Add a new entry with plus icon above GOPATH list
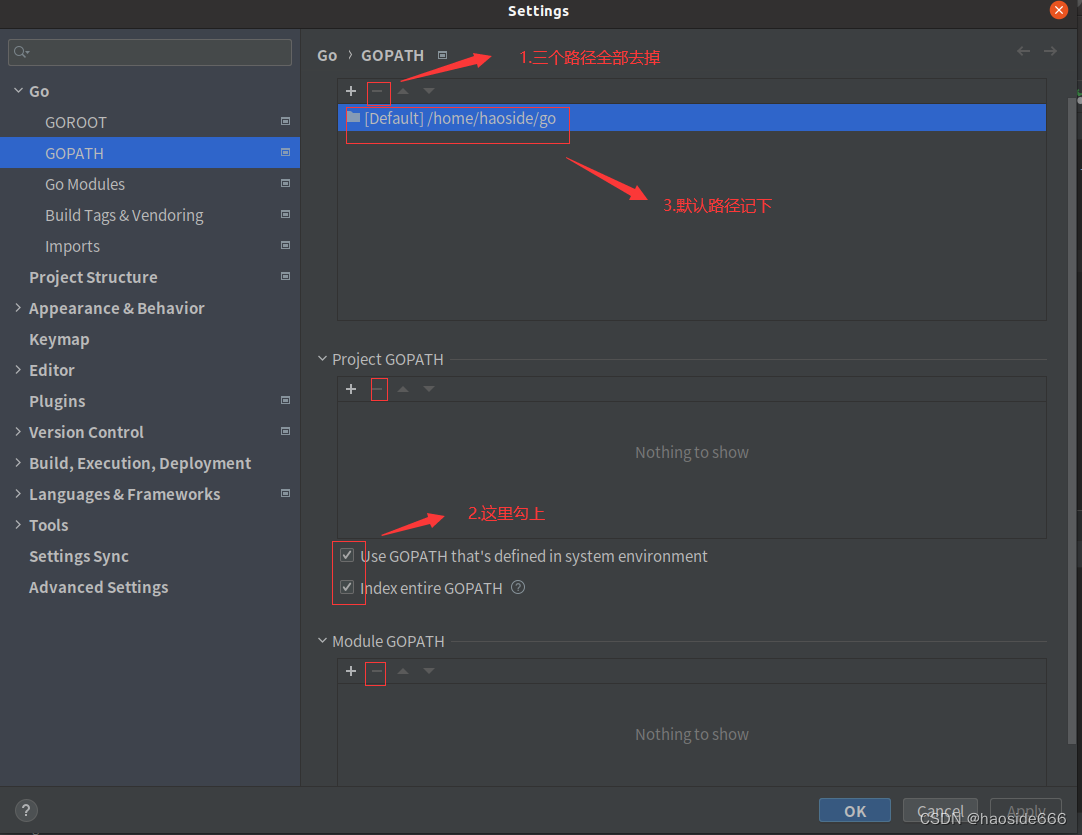 [351, 91]
